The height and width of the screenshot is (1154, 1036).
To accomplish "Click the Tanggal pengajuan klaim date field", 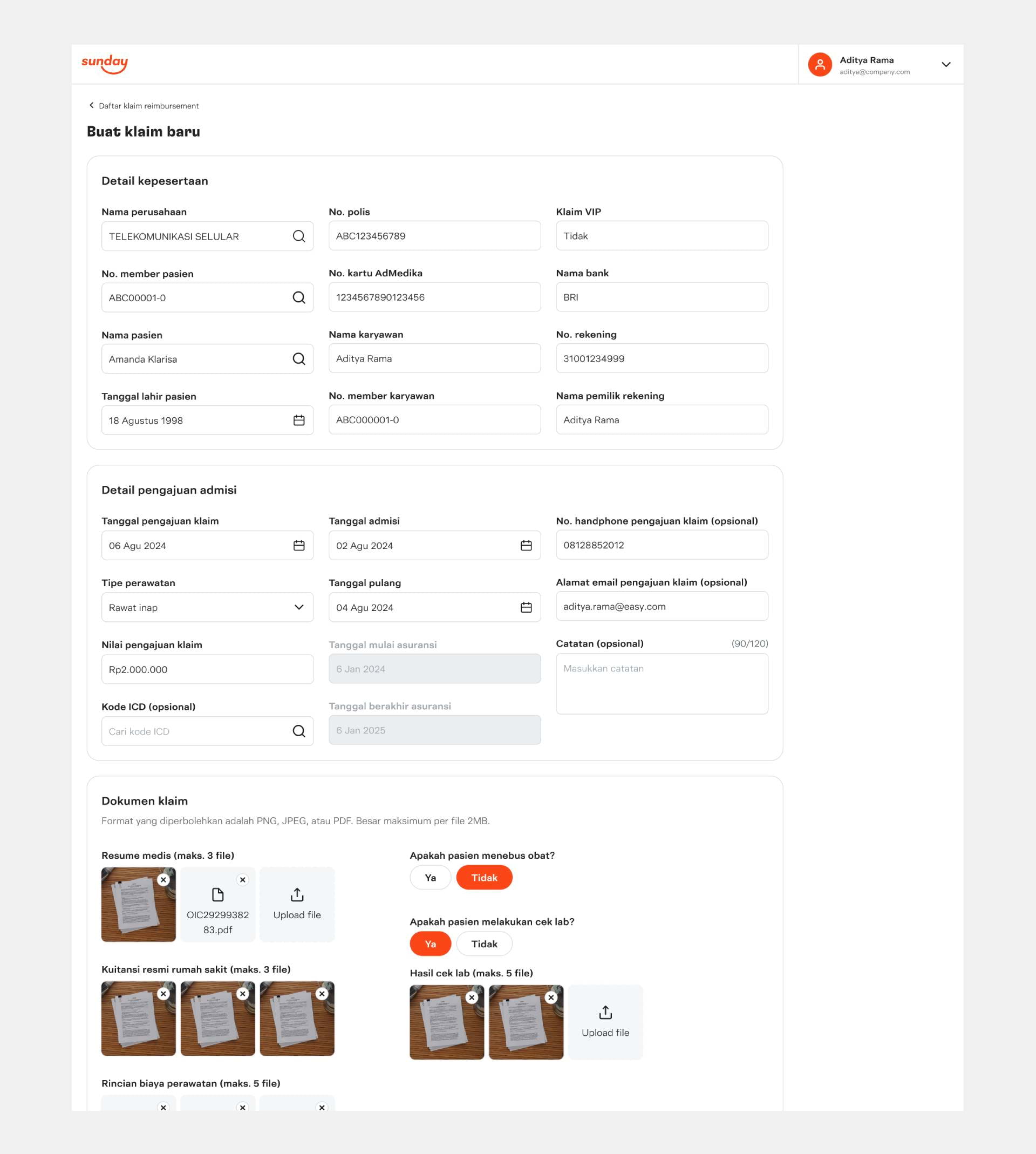I will (x=207, y=545).
